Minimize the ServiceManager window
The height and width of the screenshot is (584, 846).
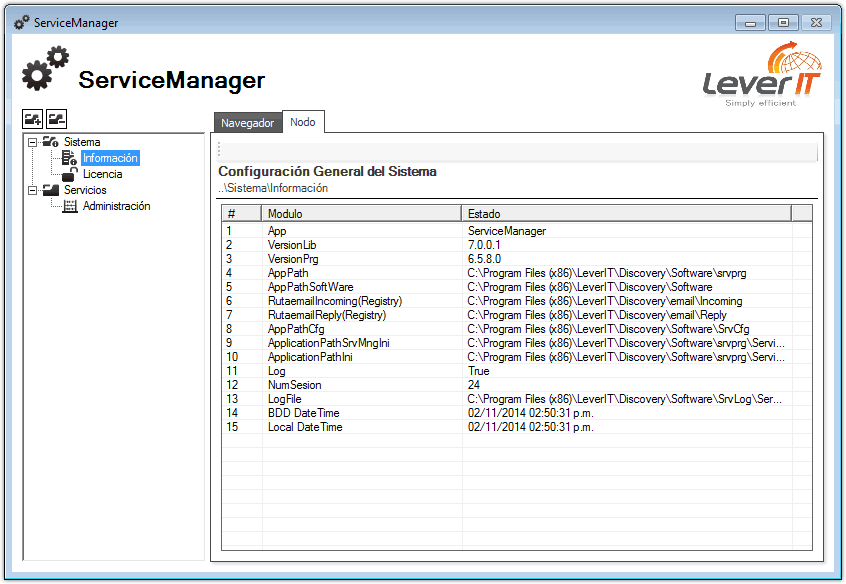coord(750,23)
